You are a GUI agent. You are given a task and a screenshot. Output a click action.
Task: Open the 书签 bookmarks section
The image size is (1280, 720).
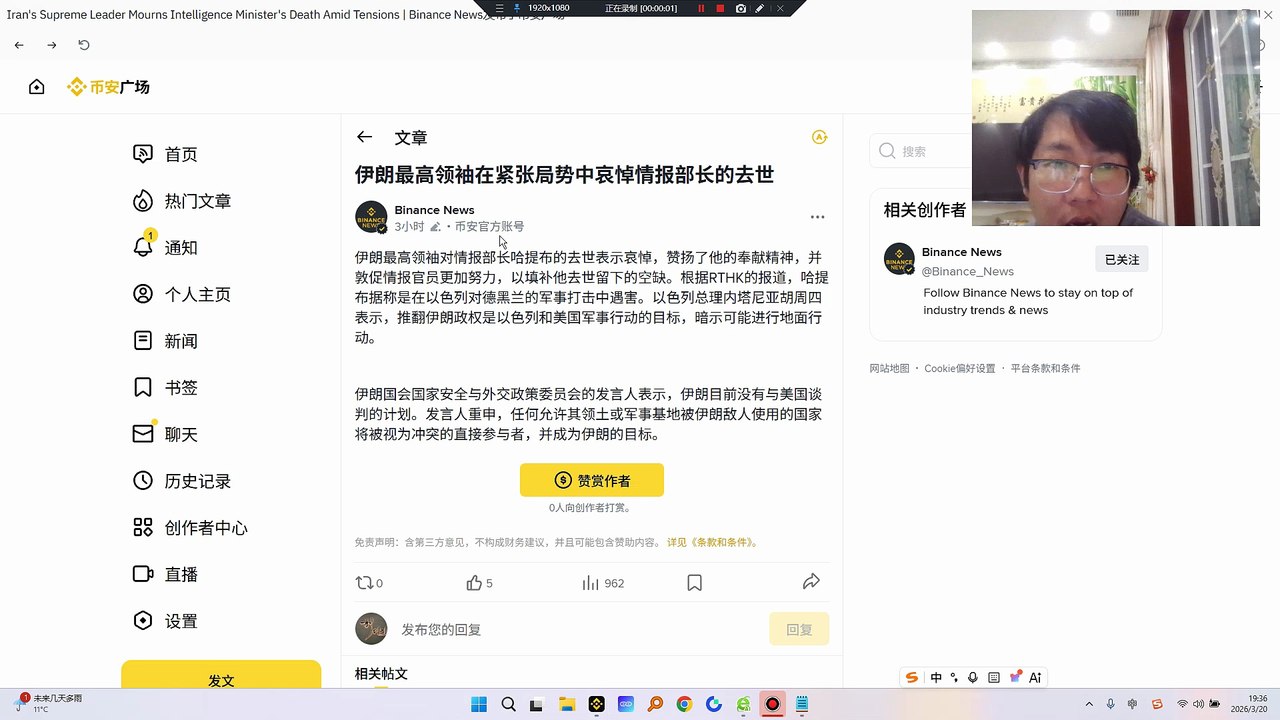click(166, 387)
